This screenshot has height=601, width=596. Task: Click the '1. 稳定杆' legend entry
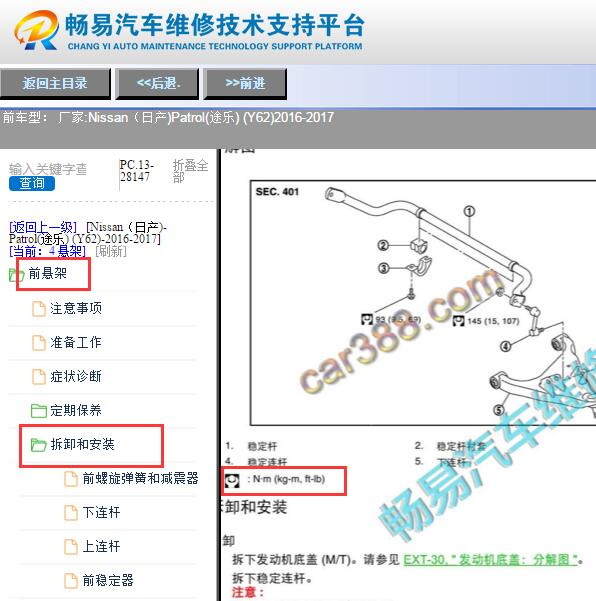coord(251,446)
